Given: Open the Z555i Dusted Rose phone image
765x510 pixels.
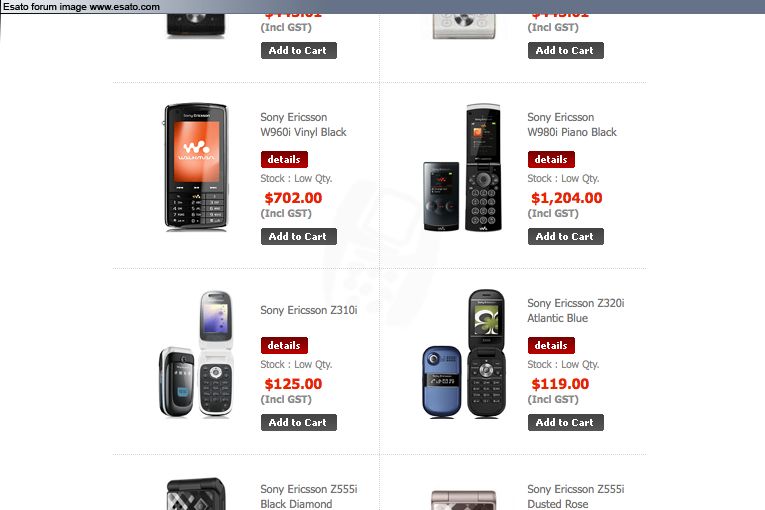Looking at the screenshot, I should tap(463, 499).
